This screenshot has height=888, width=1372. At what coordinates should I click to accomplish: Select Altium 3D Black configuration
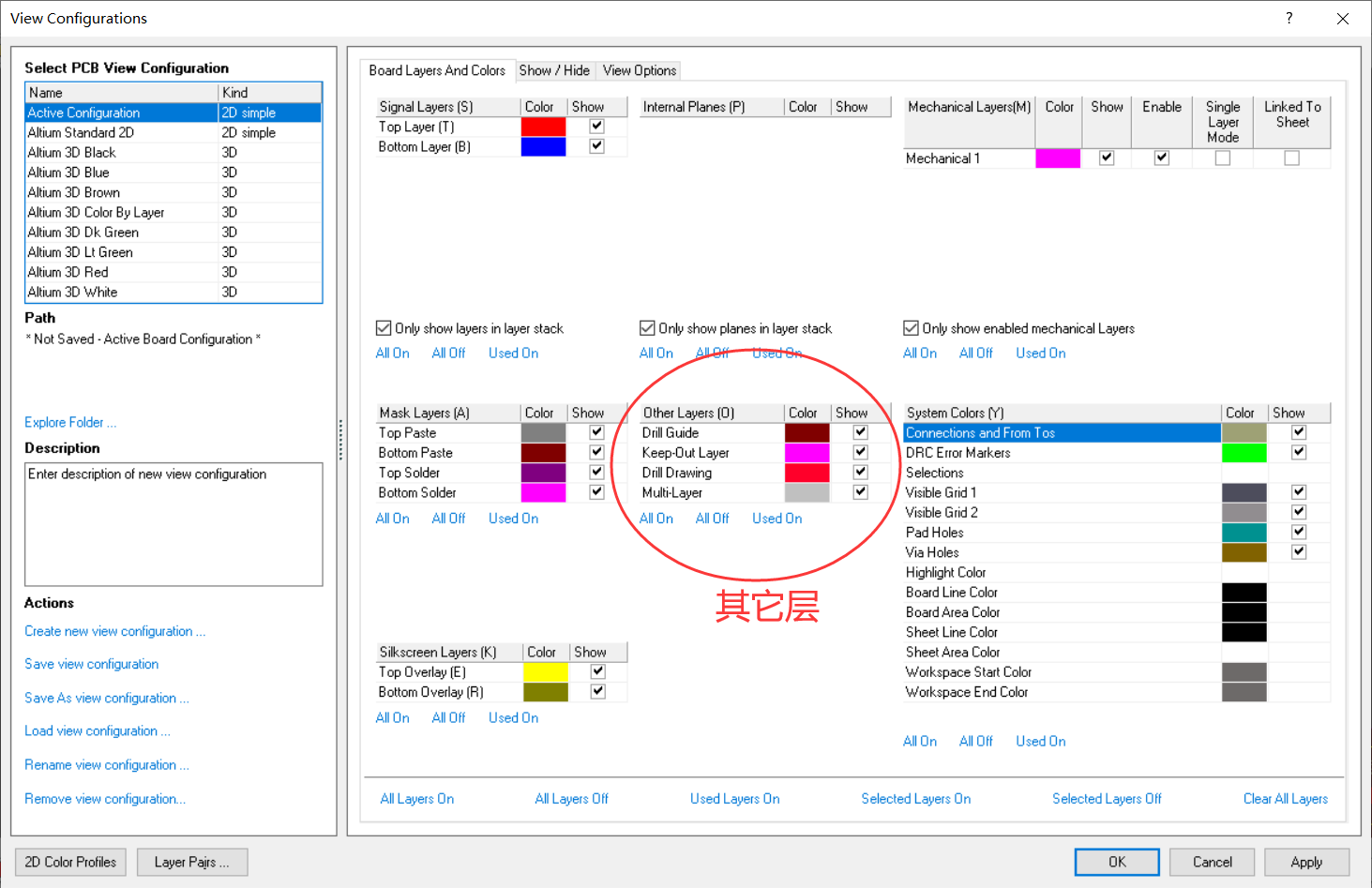(173, 152)
